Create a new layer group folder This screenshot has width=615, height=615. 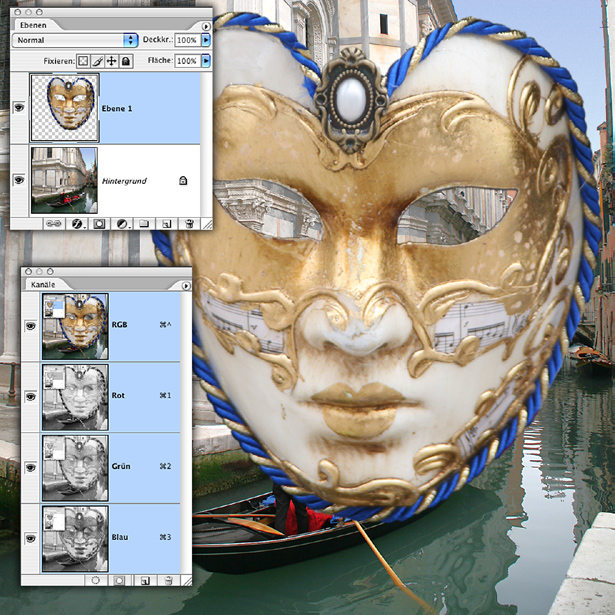click(145, 224)
